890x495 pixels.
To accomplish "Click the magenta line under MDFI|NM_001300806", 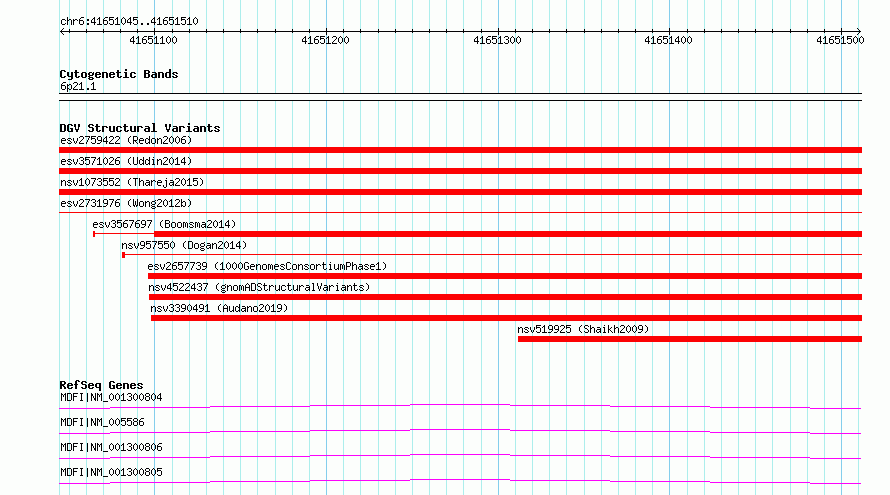I will [460, 456].
